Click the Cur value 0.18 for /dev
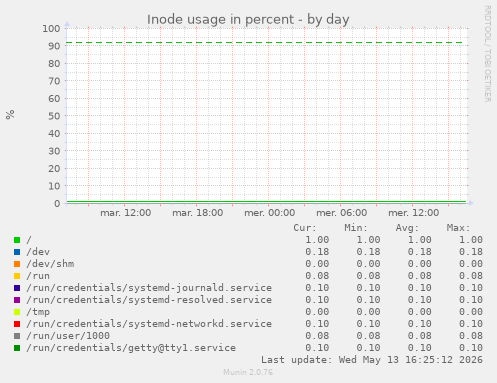 pos(317,252)
